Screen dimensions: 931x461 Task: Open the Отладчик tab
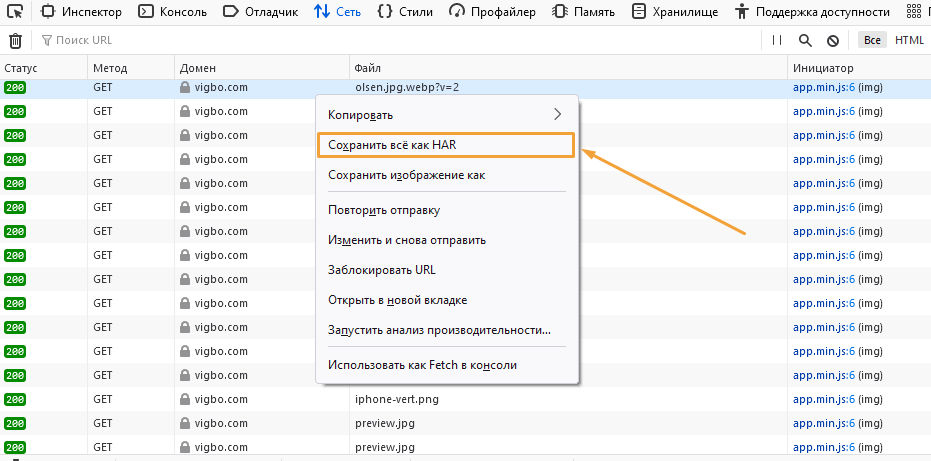(261, 11)
